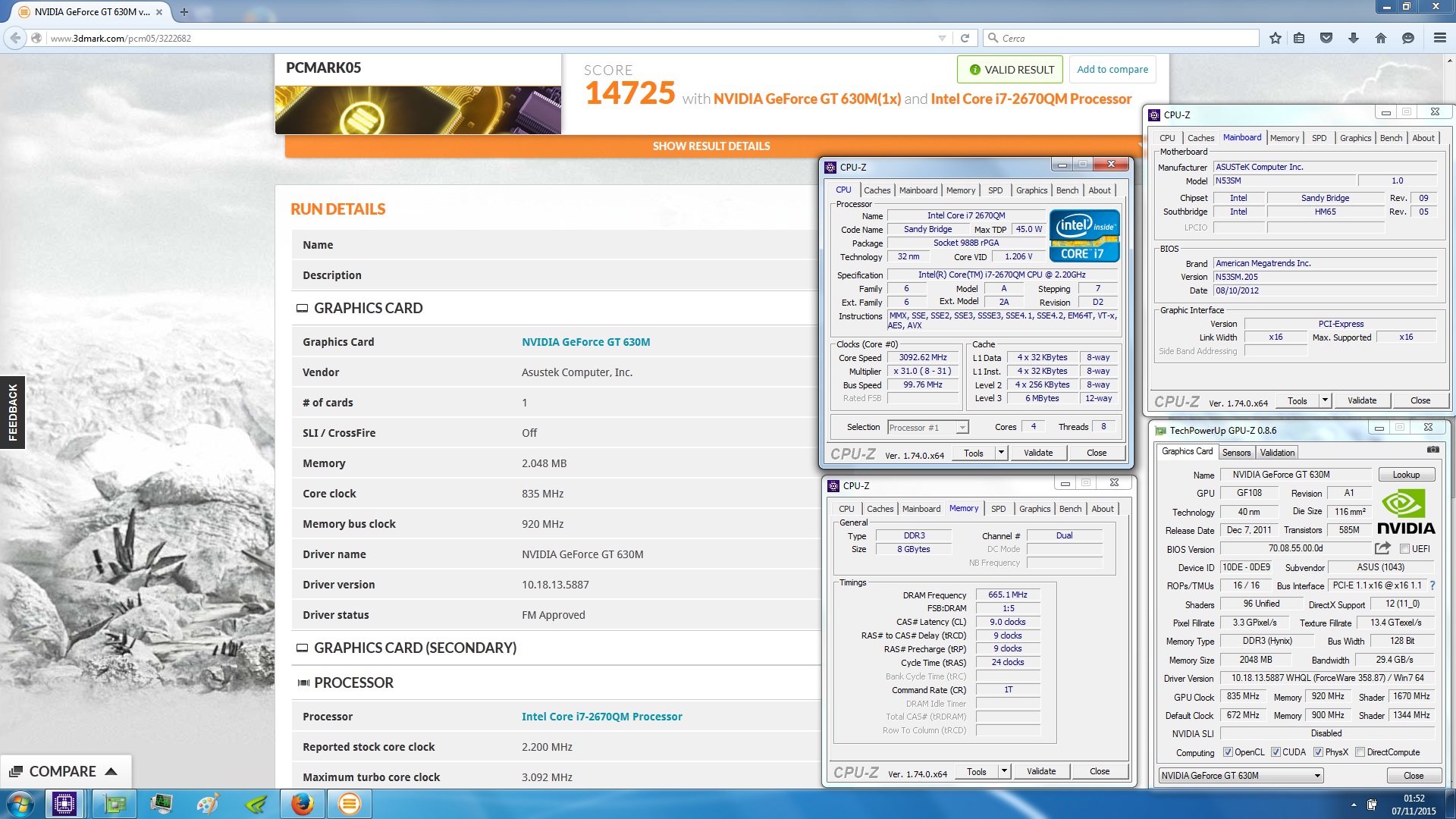Reload the 3dmark page

965,38
